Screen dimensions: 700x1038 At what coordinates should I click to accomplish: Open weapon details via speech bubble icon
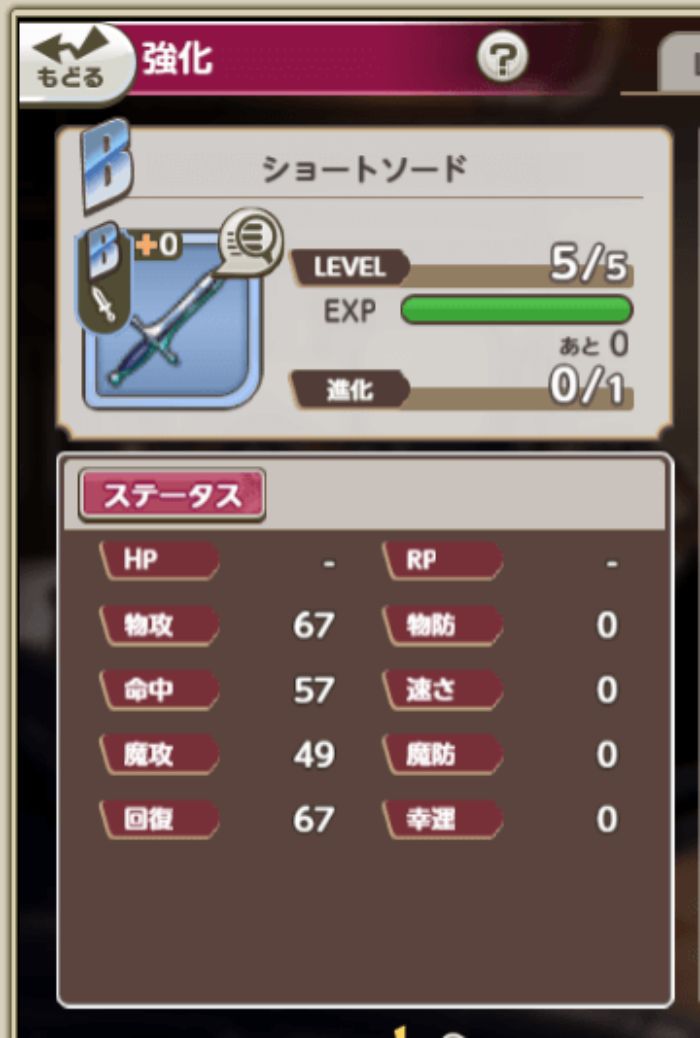(x=250, y=242)
